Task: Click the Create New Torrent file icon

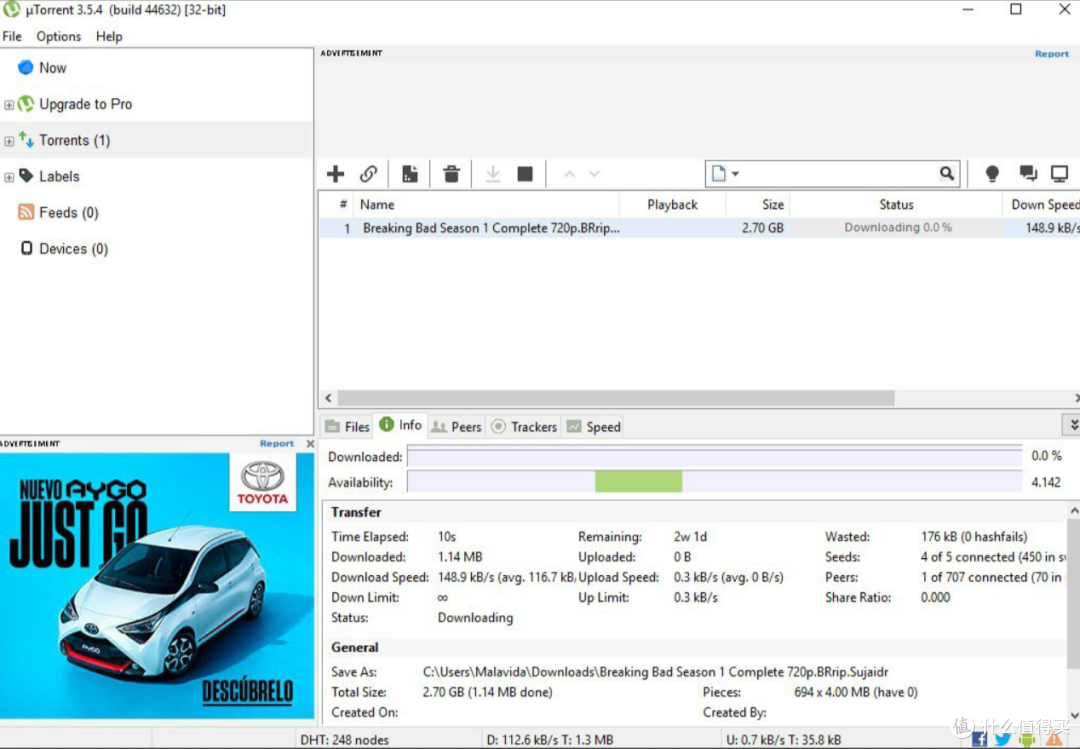Action: click(410, 174)
